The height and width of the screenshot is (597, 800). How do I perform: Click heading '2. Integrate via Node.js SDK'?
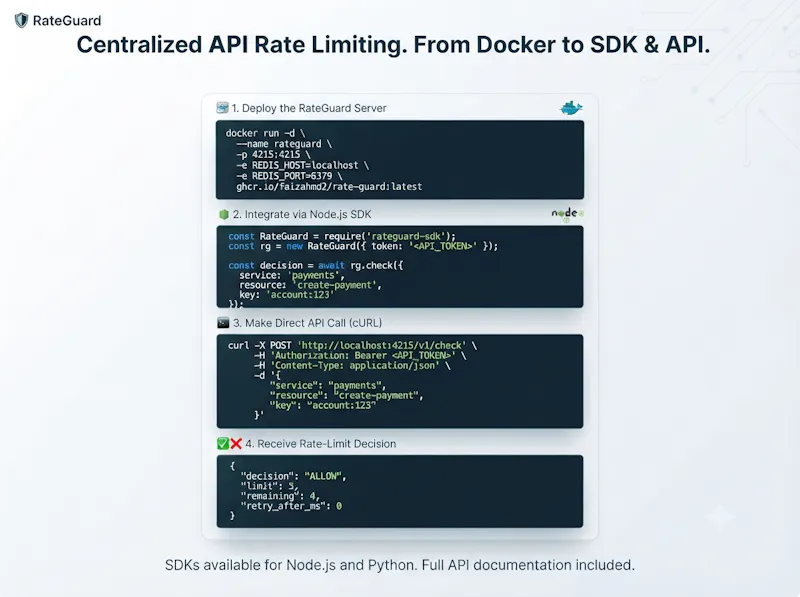click(302, 214)
